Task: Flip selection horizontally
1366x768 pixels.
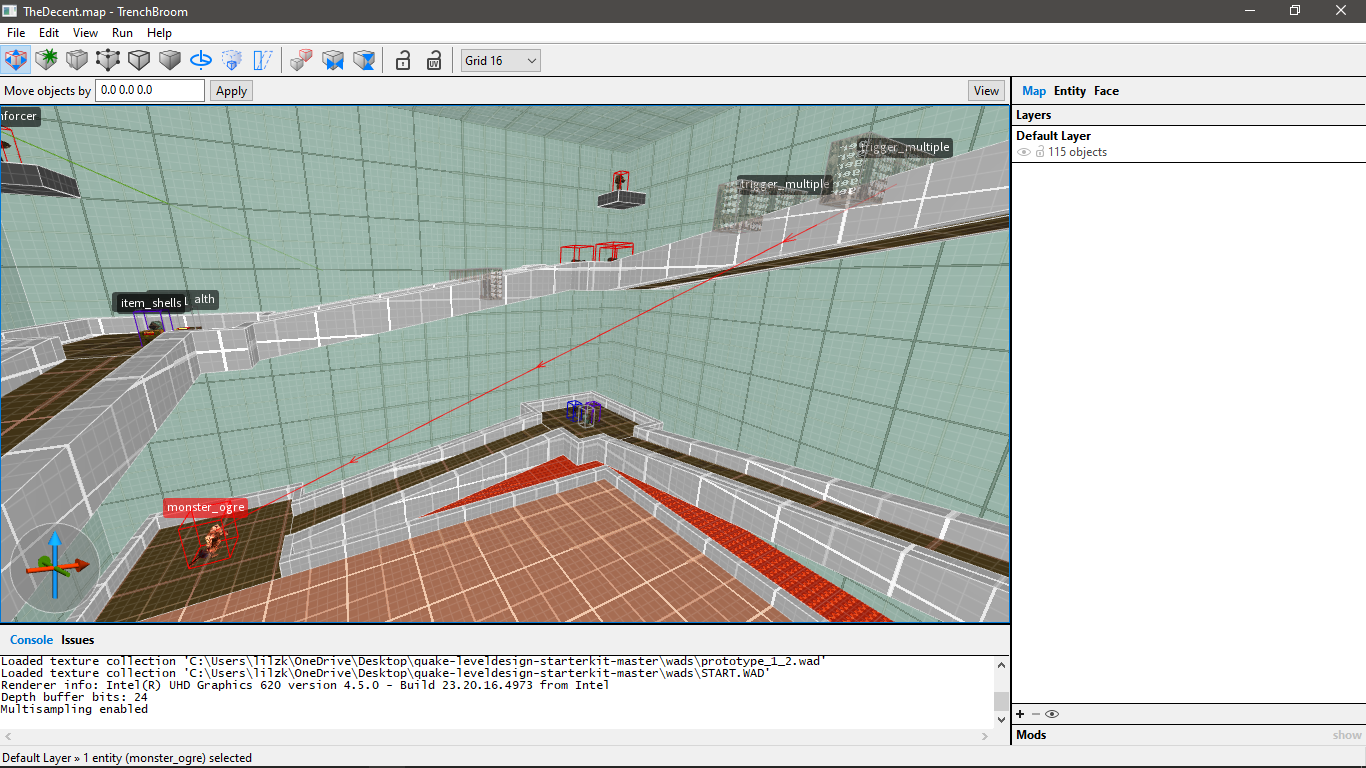Action: tap(332, 60)
